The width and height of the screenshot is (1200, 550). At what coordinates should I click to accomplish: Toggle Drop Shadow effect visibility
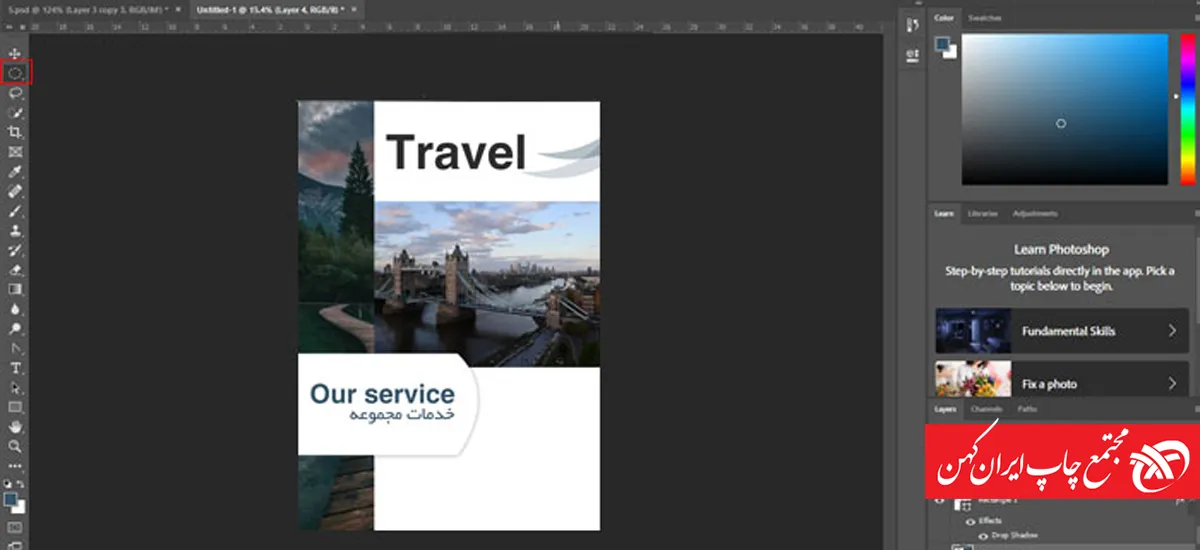coord(981,535)
